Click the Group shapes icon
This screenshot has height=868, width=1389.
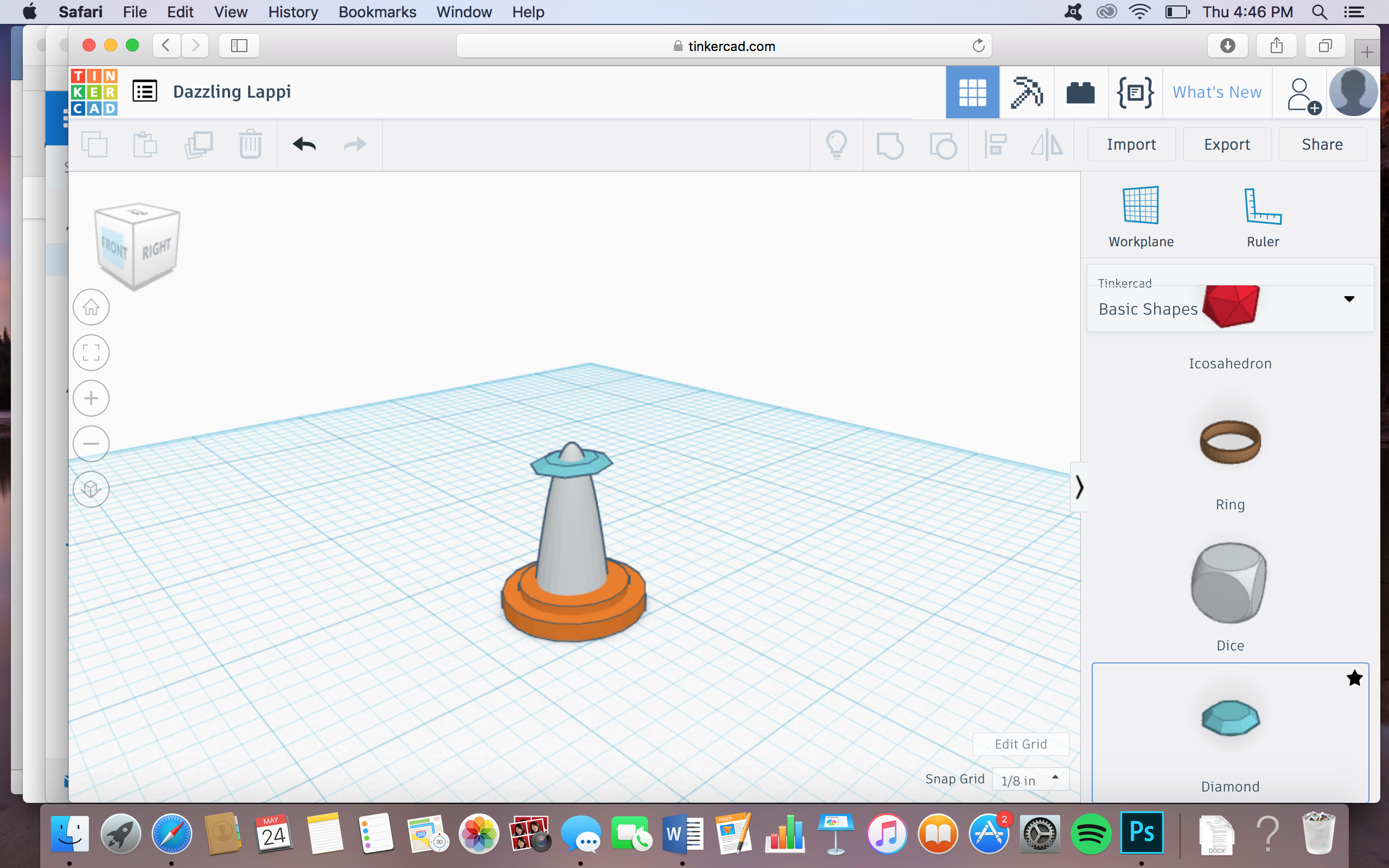pyautogui.click(x=890, y=145)
